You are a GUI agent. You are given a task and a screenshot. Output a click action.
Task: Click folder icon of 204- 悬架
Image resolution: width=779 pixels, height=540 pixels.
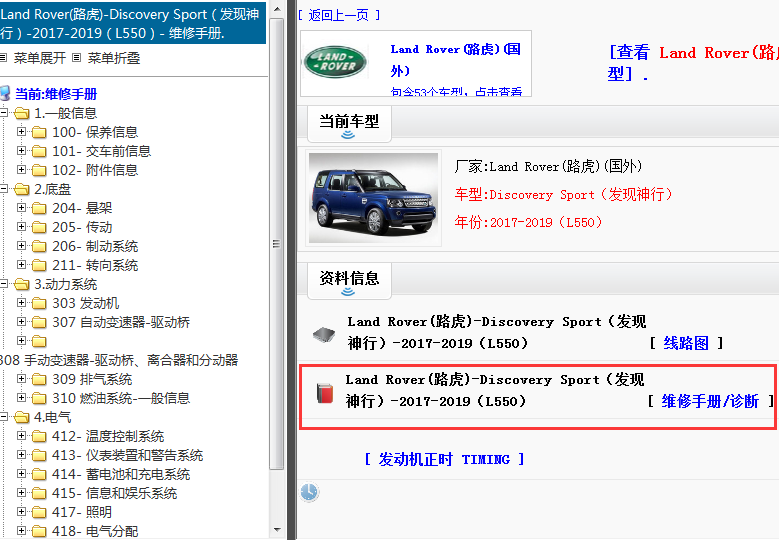(39, 208)
